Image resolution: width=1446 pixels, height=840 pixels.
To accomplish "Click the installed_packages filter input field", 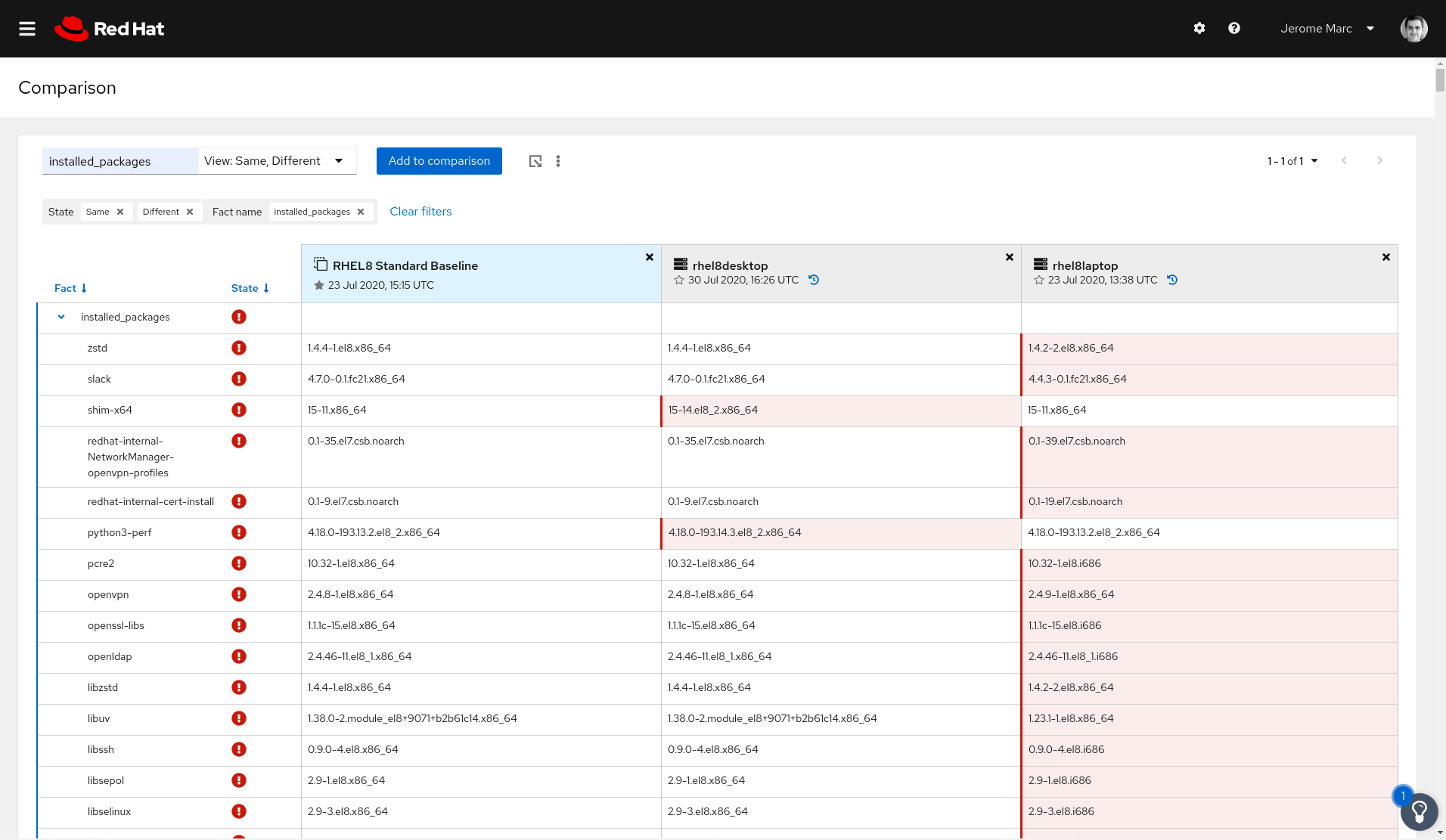I will point(120,161).
